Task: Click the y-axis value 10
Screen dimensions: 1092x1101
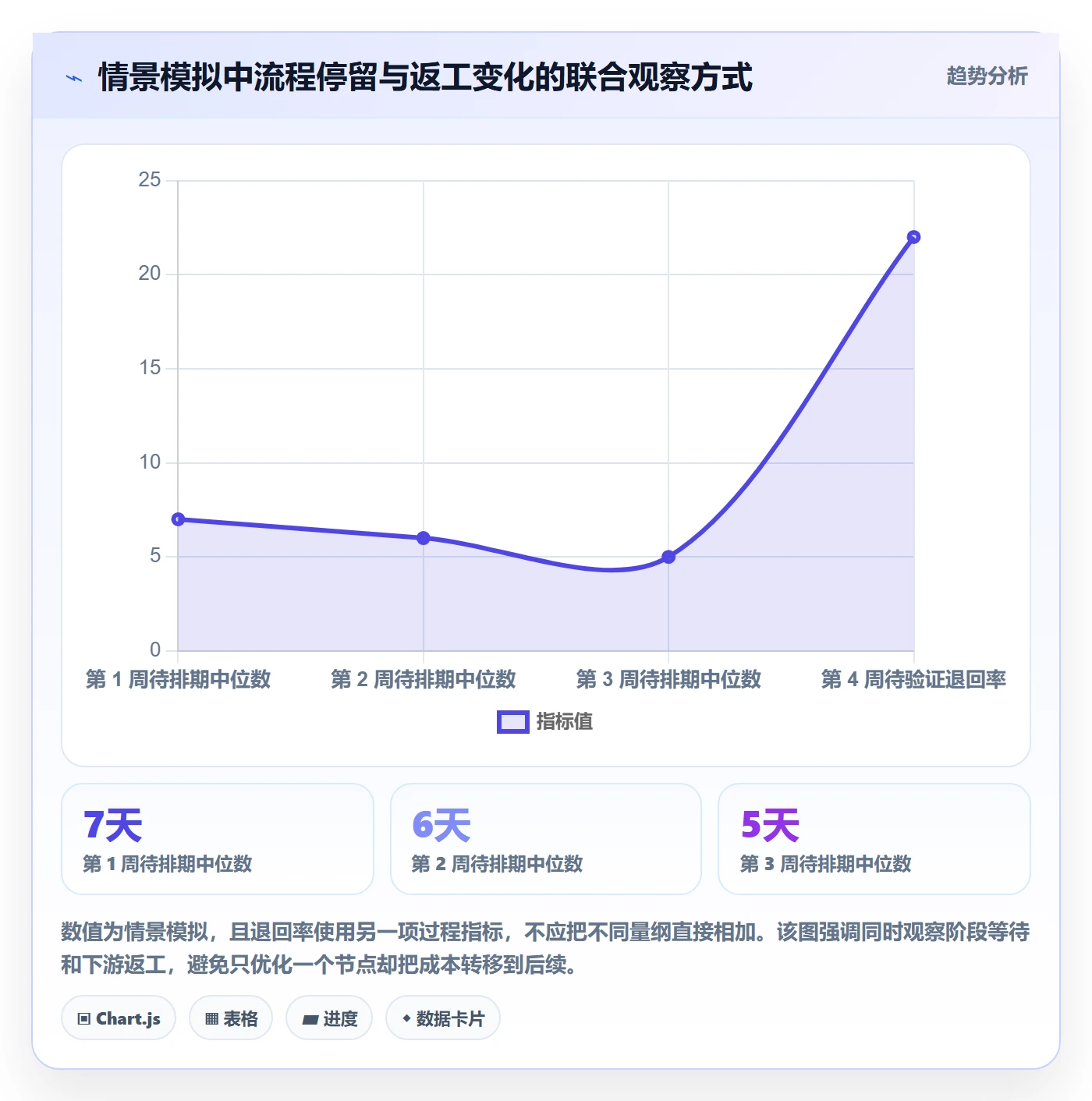Action: (x=150, y=462)
